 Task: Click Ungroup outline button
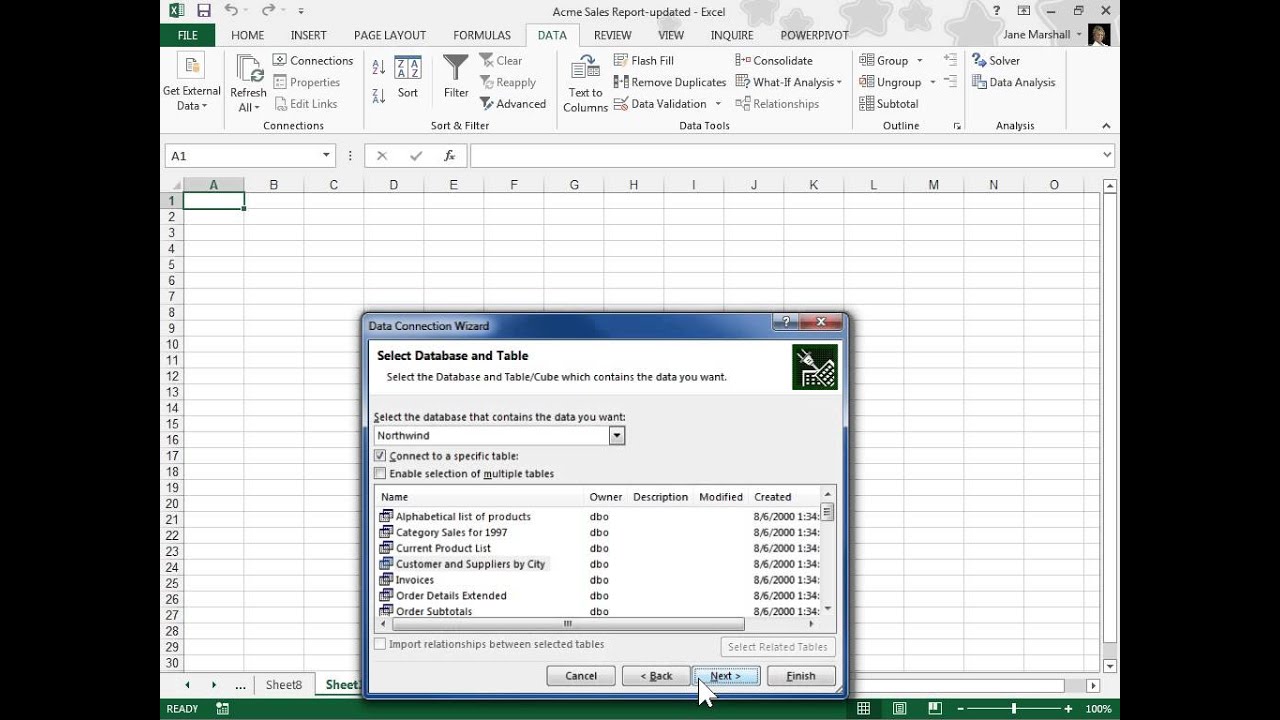tap(890, 83)
